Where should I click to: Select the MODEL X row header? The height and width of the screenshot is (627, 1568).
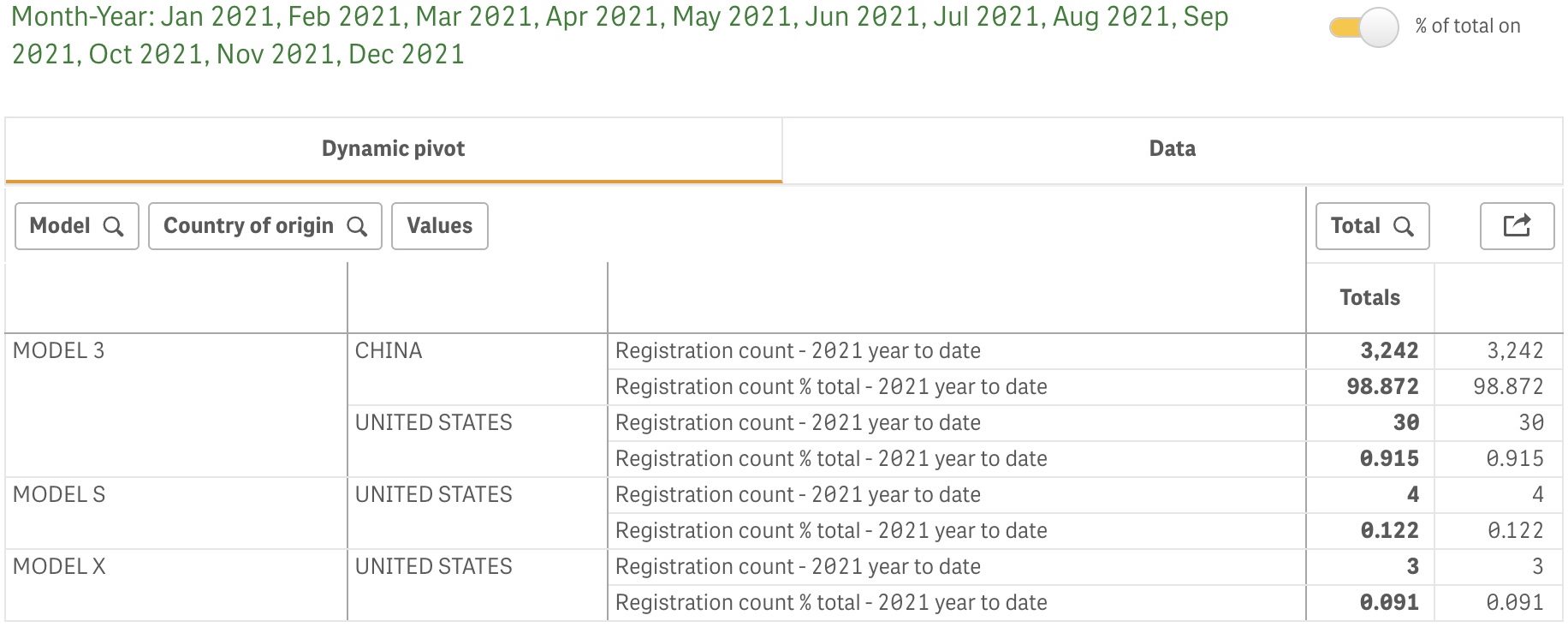point(59,566)
